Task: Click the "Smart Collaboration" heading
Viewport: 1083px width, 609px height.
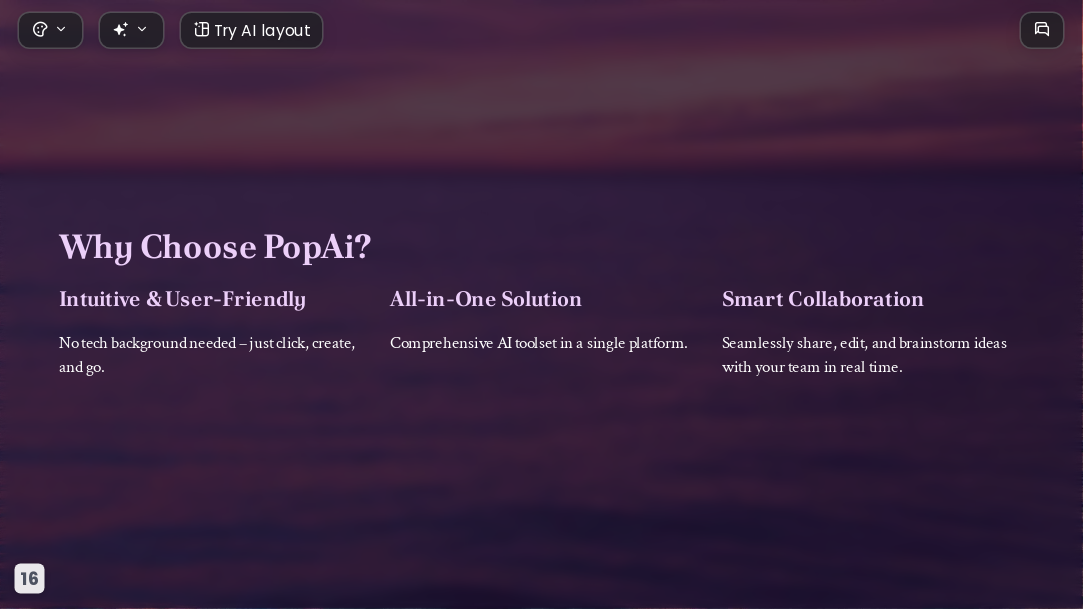Action: 823,299
